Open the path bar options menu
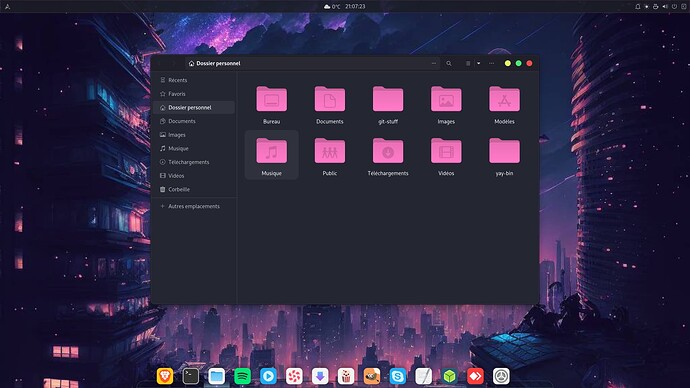Viewport: 690px width, 388px height. pyautogui.click(x=433, y=63)
